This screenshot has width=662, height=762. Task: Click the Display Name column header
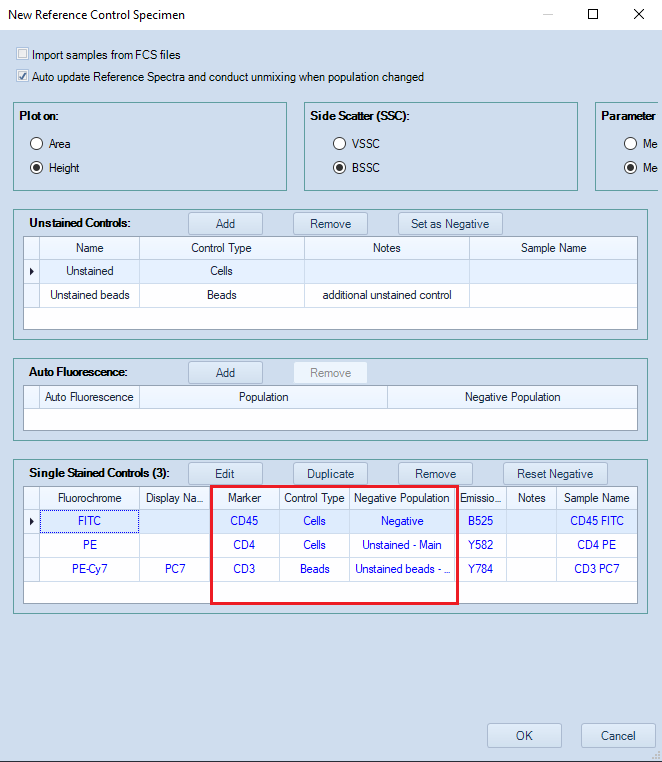pyautogui.click(x=175, y=498)
